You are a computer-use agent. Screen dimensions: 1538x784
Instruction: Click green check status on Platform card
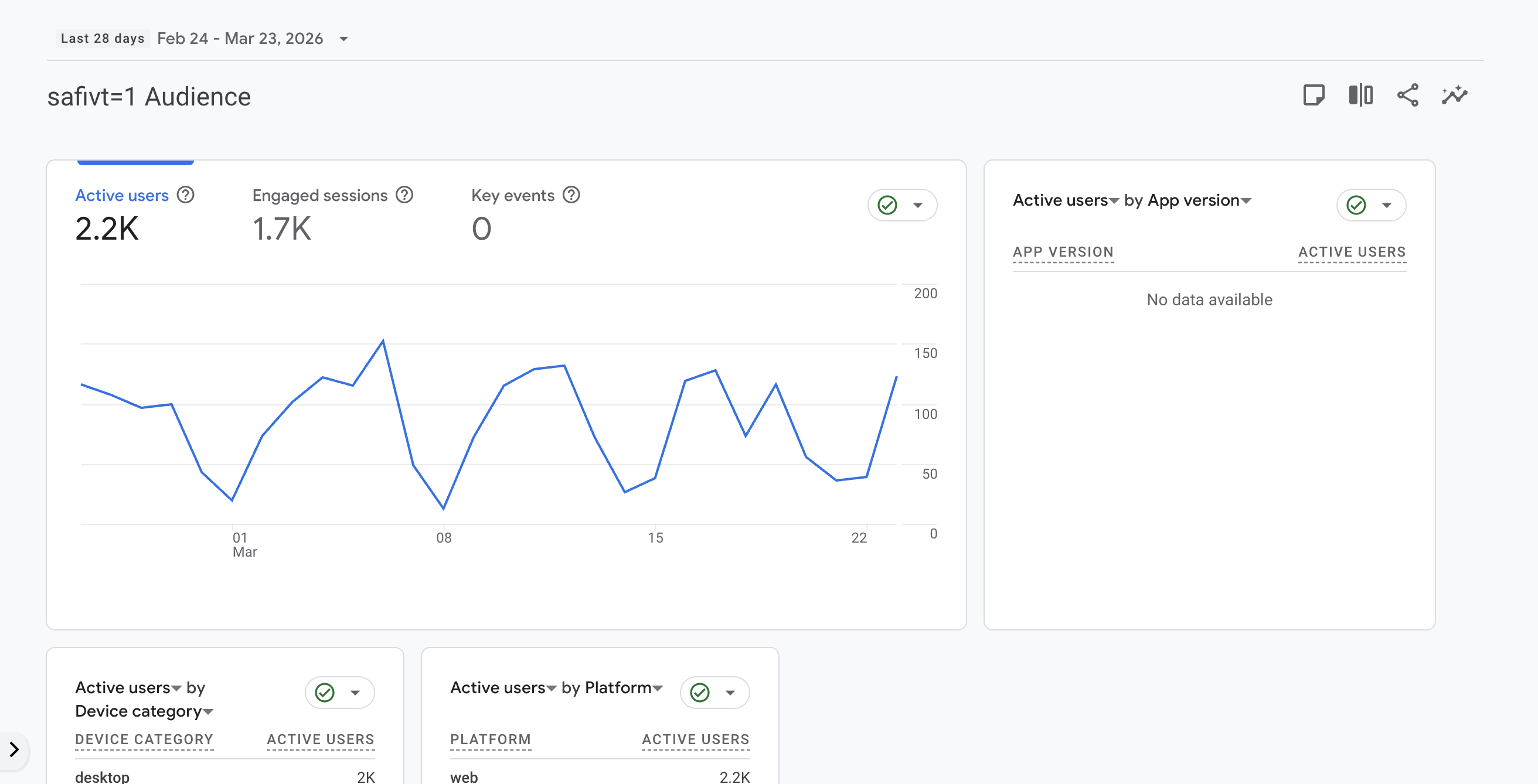(700, 693)
